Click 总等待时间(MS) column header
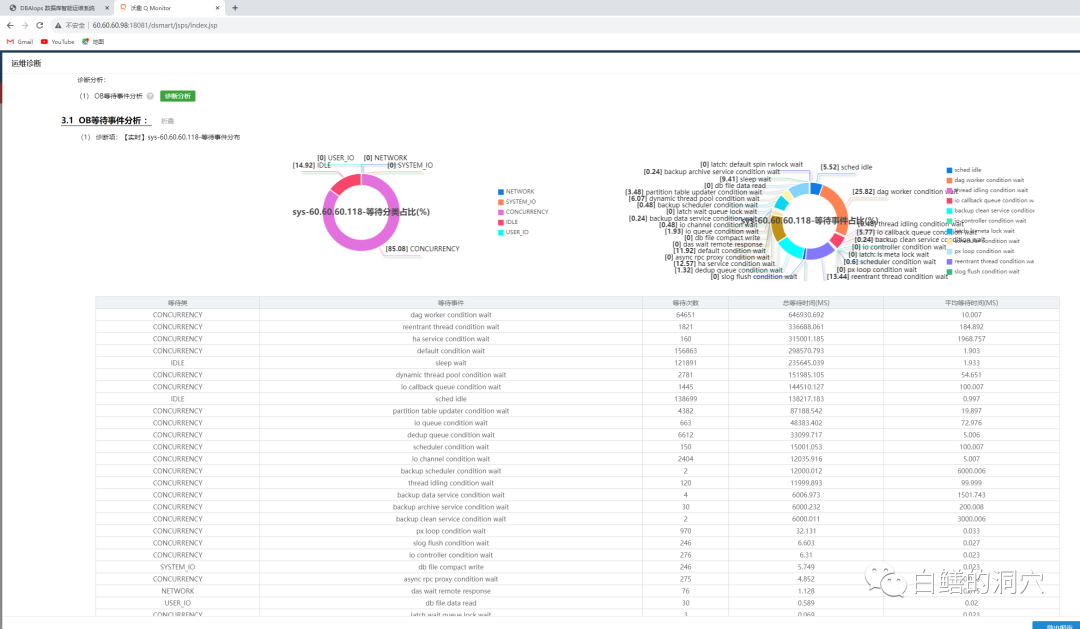Image resolution: width=1080 pixels, height=629 pixels. [805, 302]
